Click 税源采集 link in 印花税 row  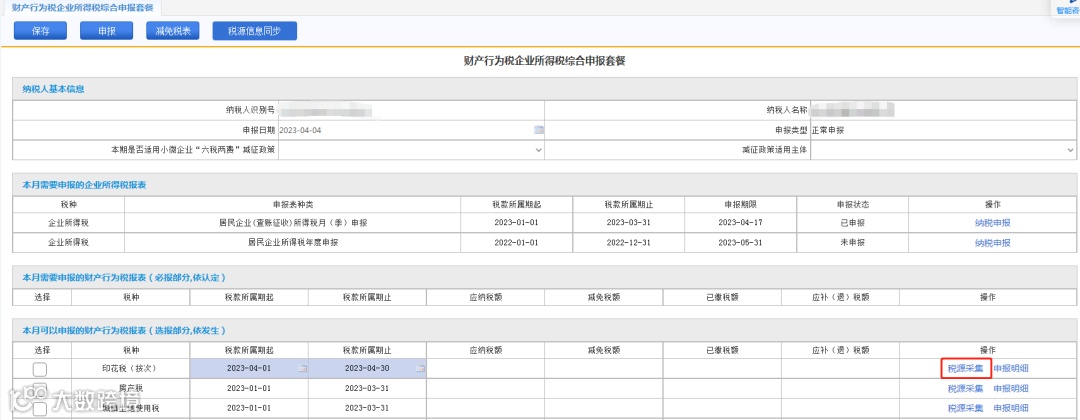click(966, 368)
